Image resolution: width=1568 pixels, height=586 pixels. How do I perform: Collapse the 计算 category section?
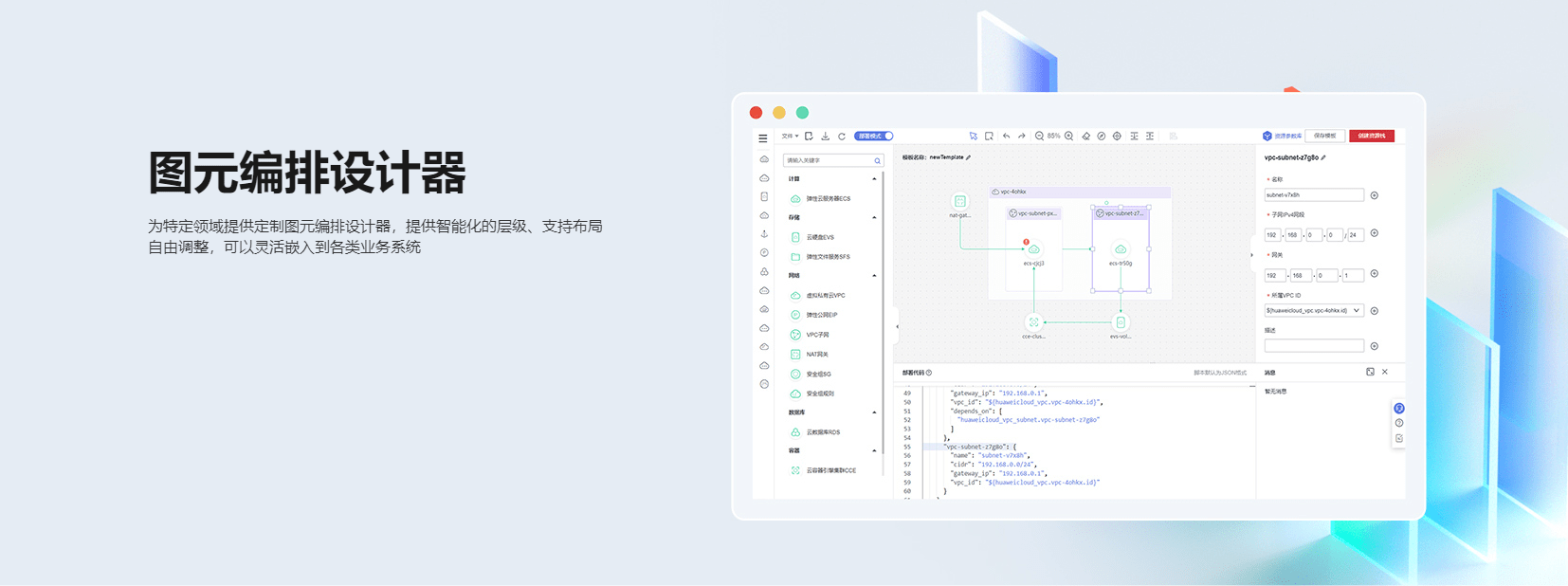pyautogui.click(x=874, y=179)
